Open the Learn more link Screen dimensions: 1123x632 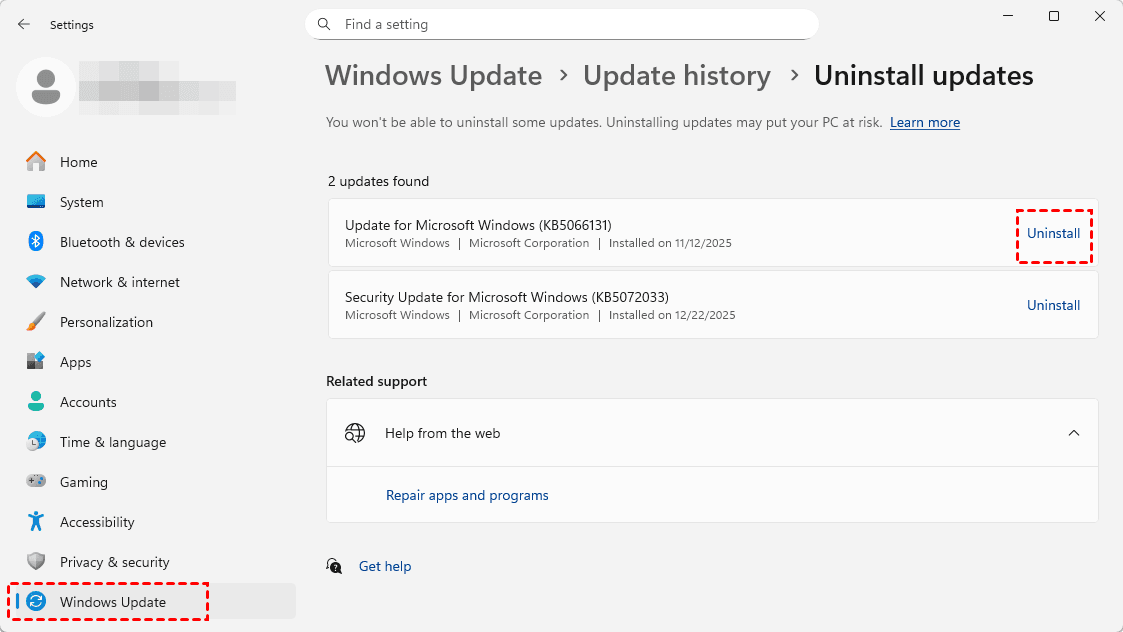click(924, 123)
